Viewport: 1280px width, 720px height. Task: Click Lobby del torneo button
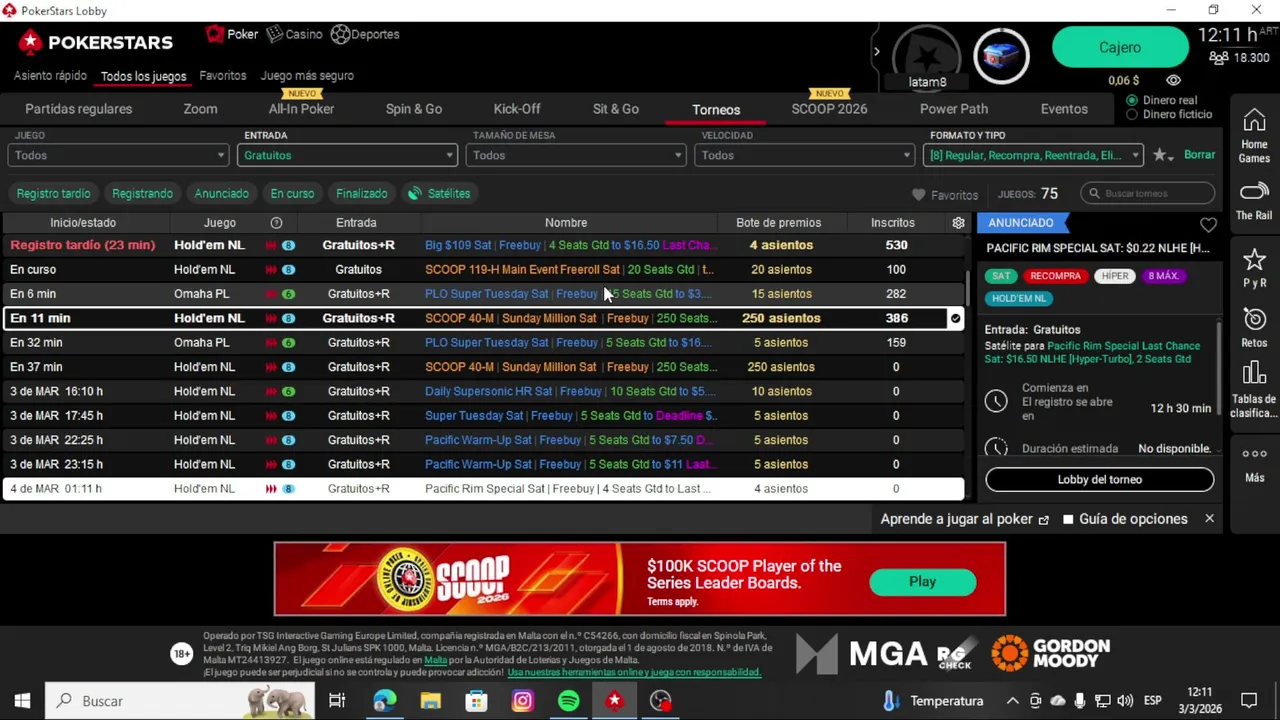1099,480
